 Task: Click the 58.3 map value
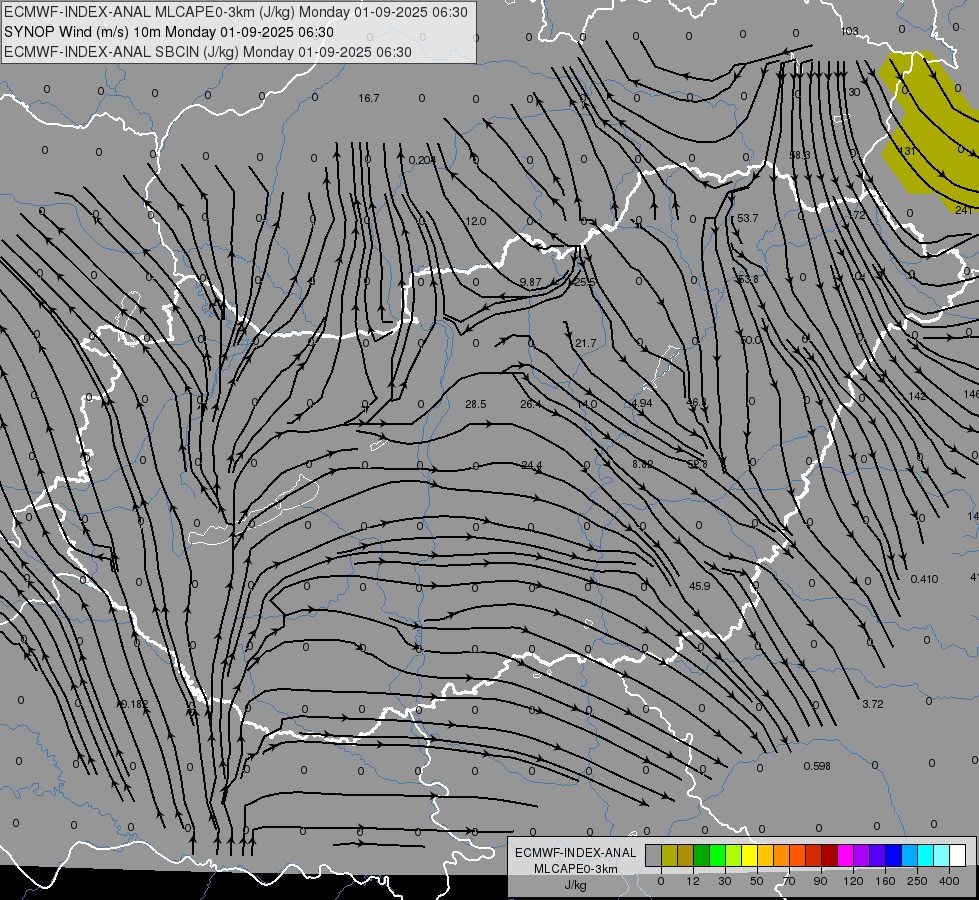tap(799, 155)
